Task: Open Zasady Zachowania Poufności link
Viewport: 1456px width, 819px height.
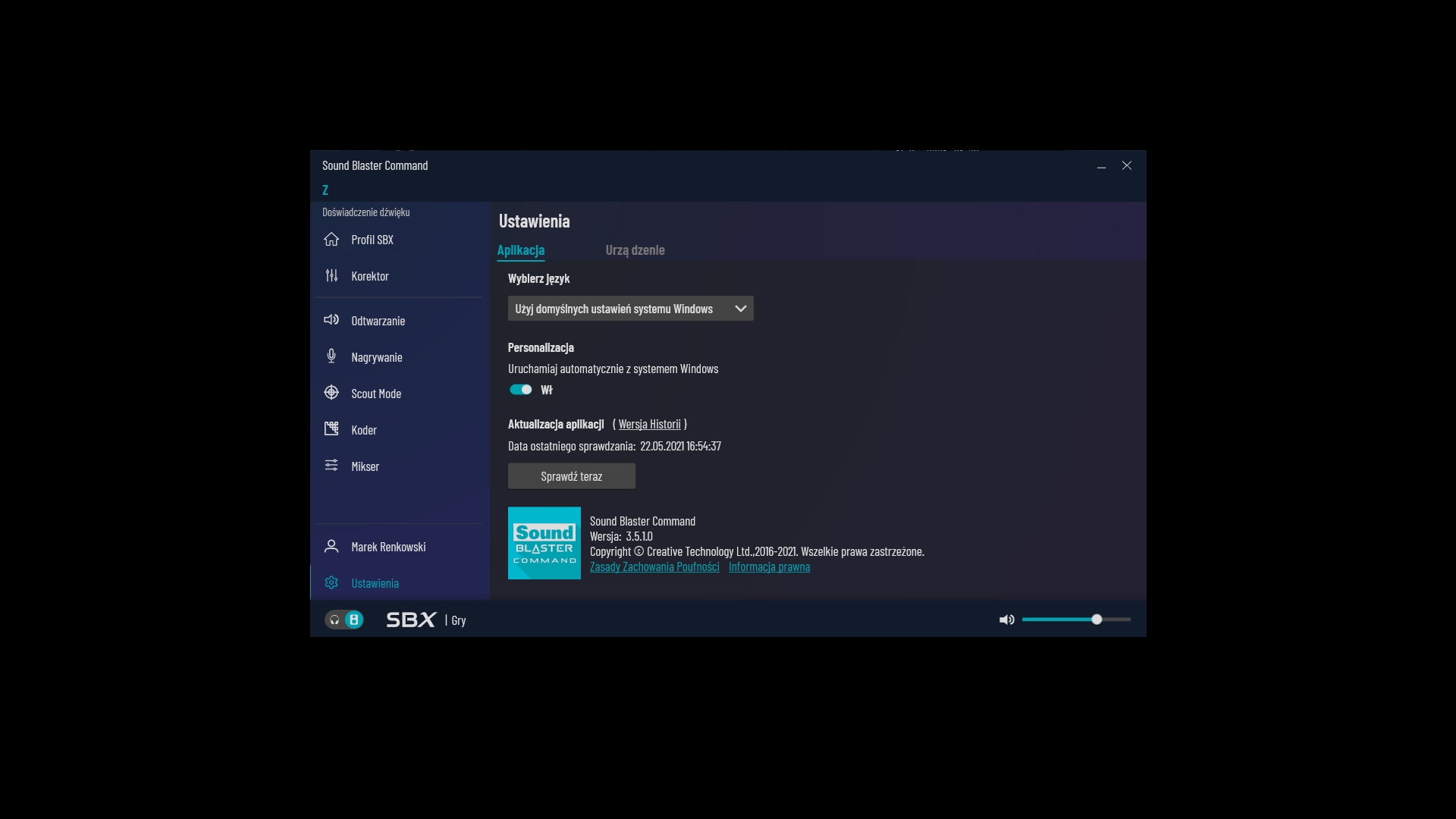Action: [x=655, y=566]
